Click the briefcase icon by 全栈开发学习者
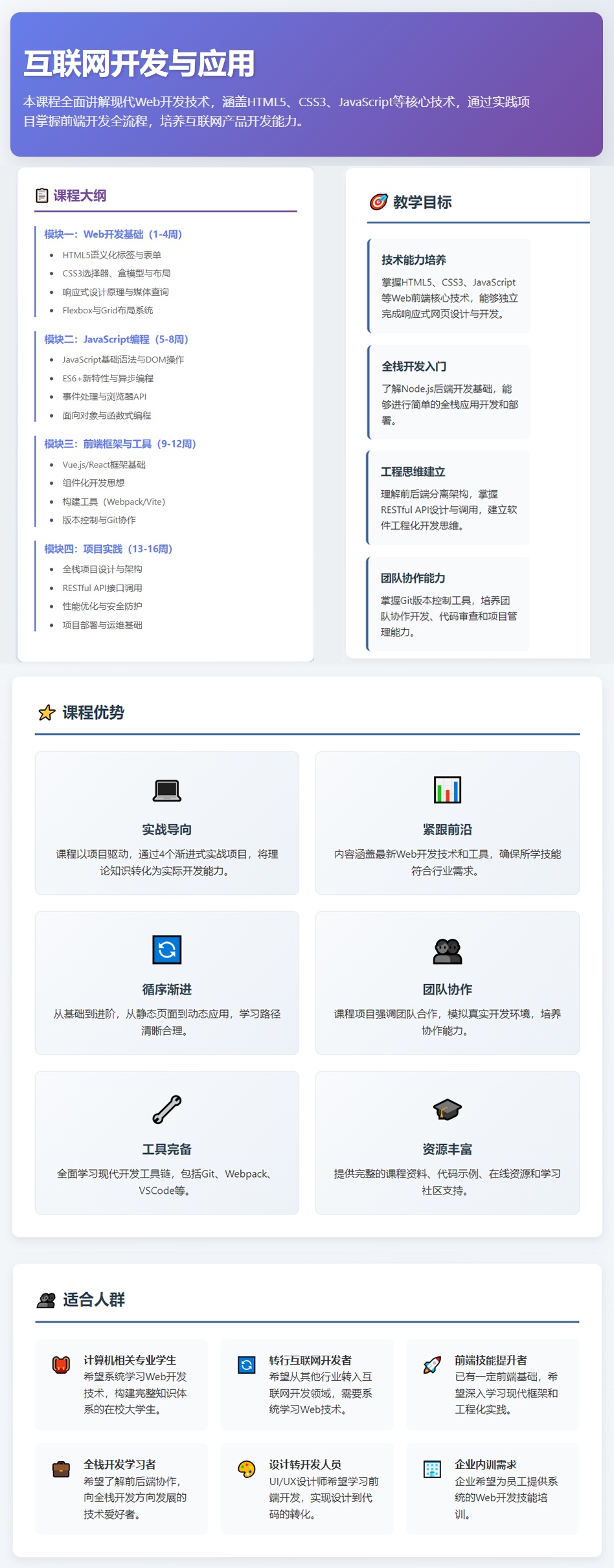The width and height of the screenshot is (614, 1568). 61,1470
